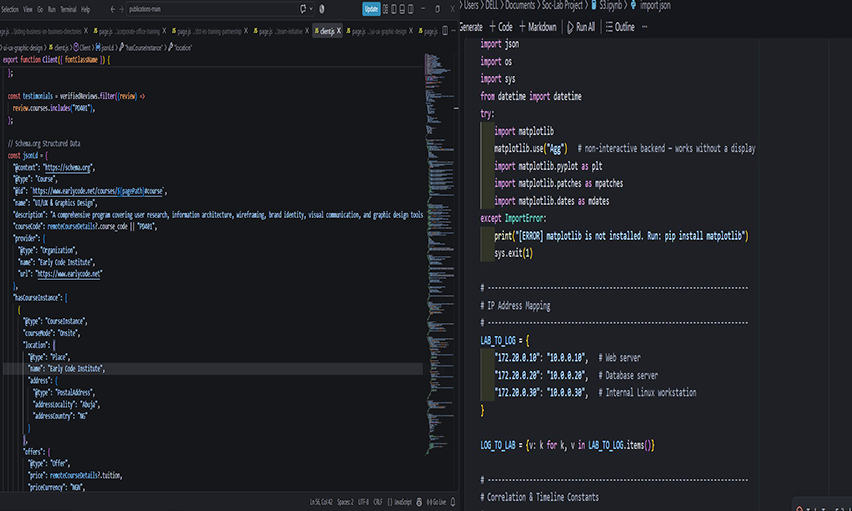Open the View menu
This screenshot has width=852, height=511.
[x=28, y=9]
